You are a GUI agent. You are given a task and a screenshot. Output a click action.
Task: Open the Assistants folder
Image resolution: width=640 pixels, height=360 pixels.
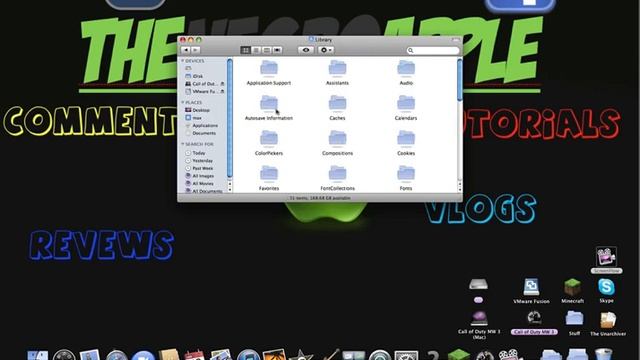tap(337, 68)
